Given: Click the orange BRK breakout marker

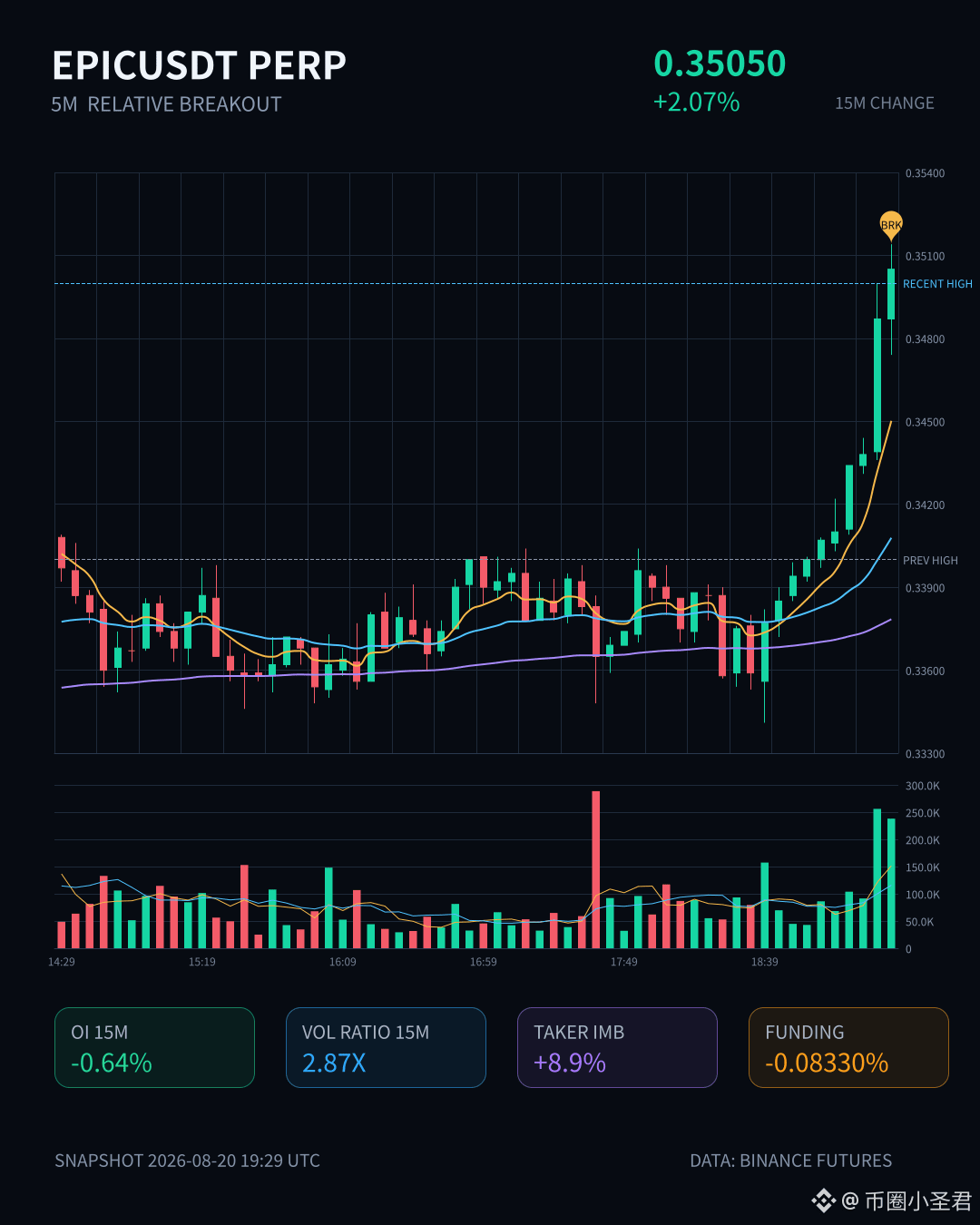Looking at the screenshot, I should point(891,225).
